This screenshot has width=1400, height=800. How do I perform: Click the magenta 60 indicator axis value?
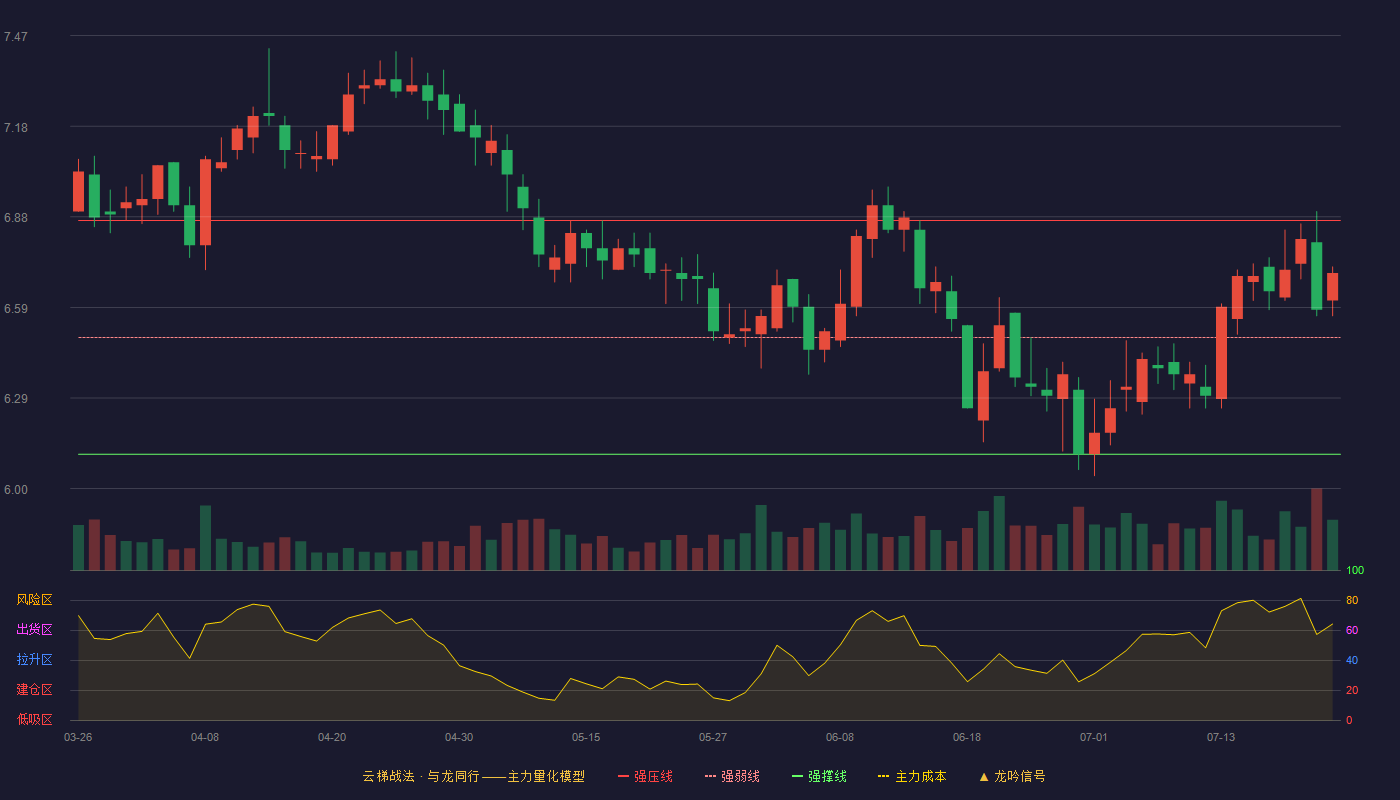(x=1352, y=630)
